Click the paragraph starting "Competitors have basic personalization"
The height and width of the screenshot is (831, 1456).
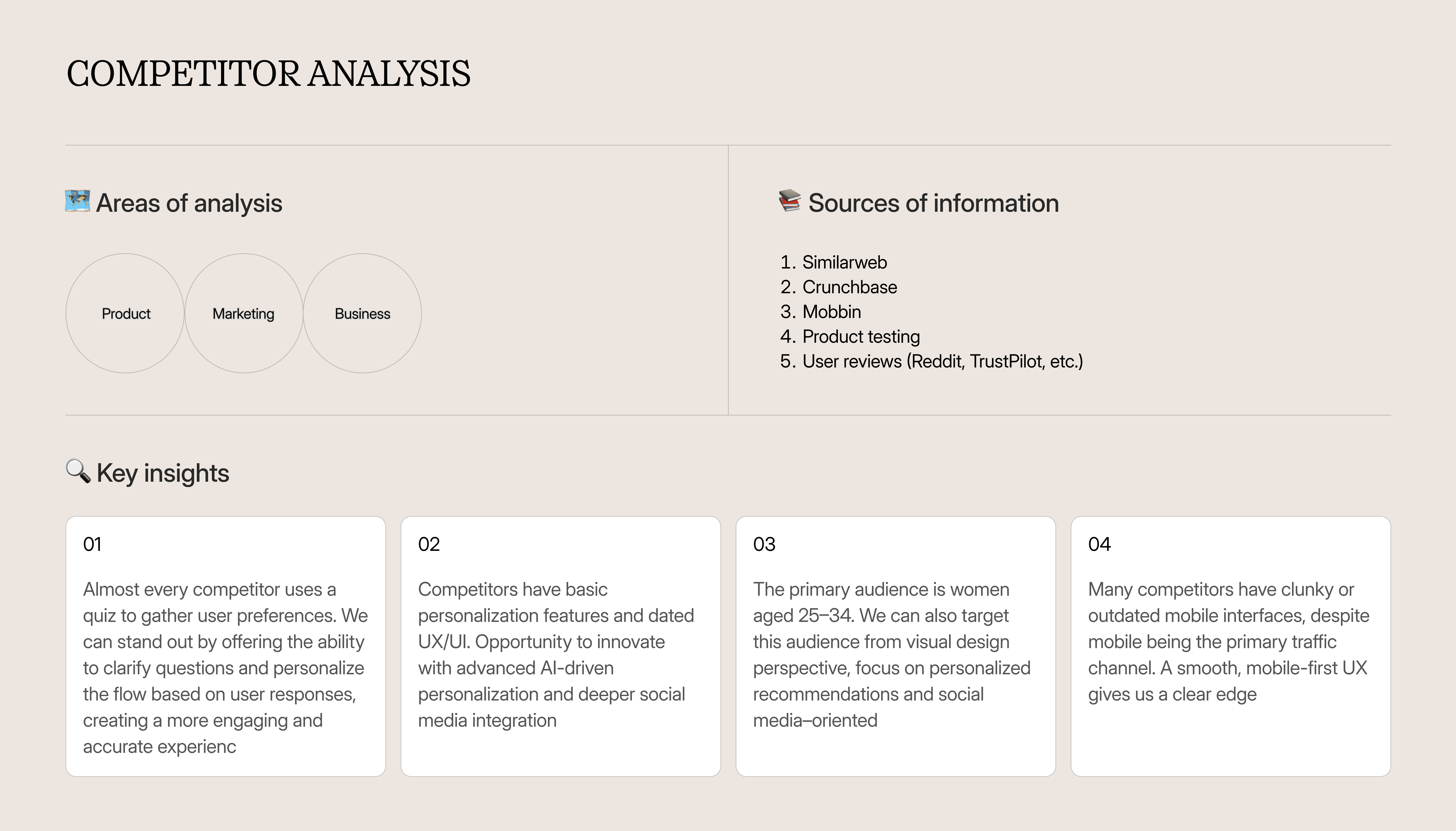tap(556, 655)
